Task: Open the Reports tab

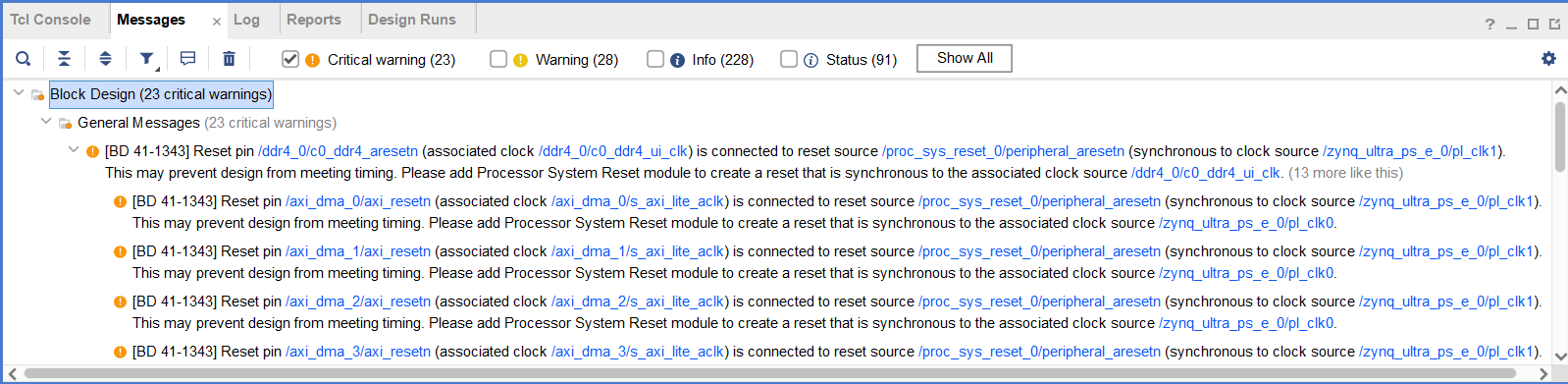Action: [314, 20]
